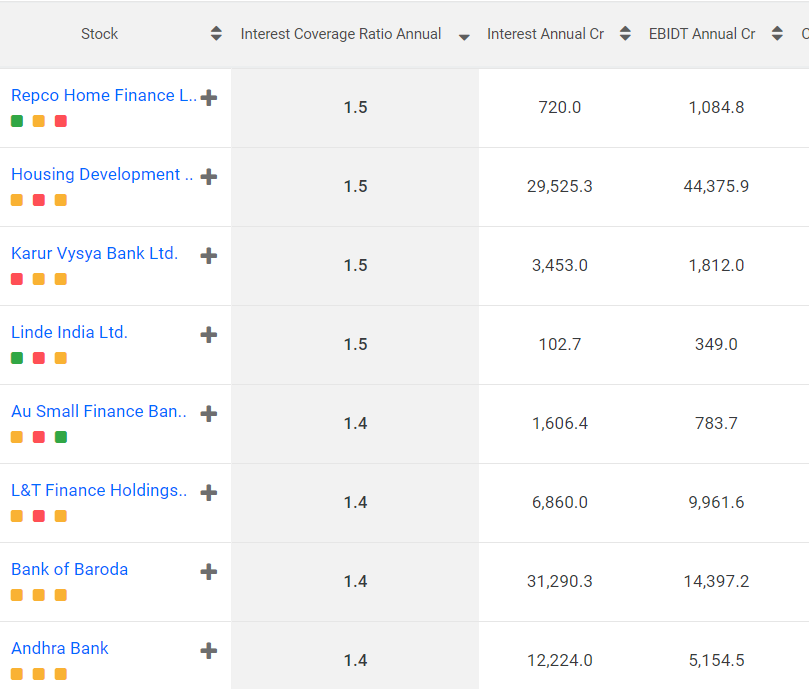
Task: Select EBIDT value 5,154.5
Action: click(716, 660)
